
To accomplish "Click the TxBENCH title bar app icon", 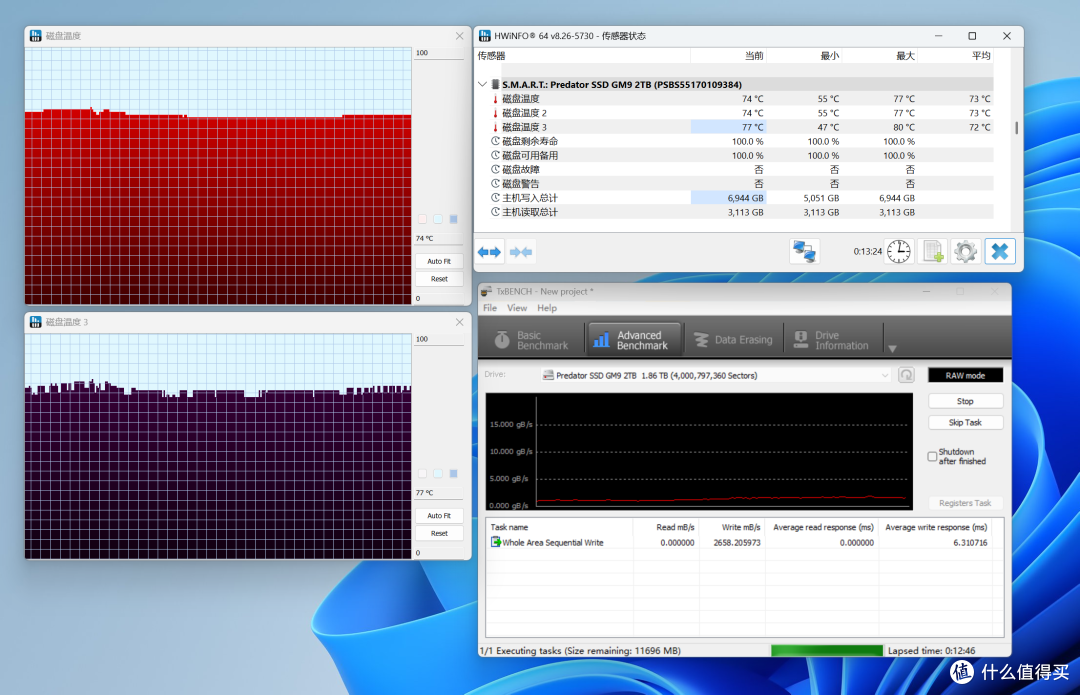I will (486, 291).
